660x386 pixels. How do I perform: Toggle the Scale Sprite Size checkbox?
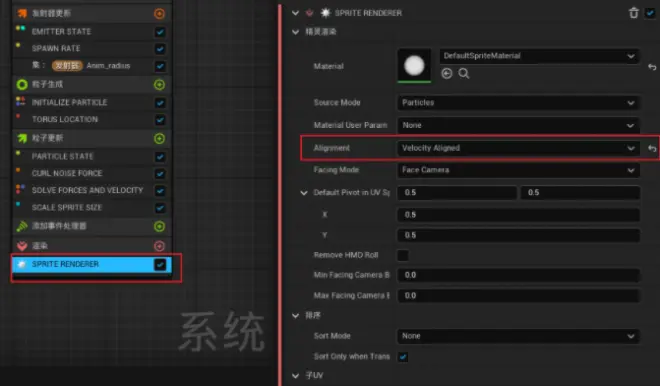[x=160, y=208]
